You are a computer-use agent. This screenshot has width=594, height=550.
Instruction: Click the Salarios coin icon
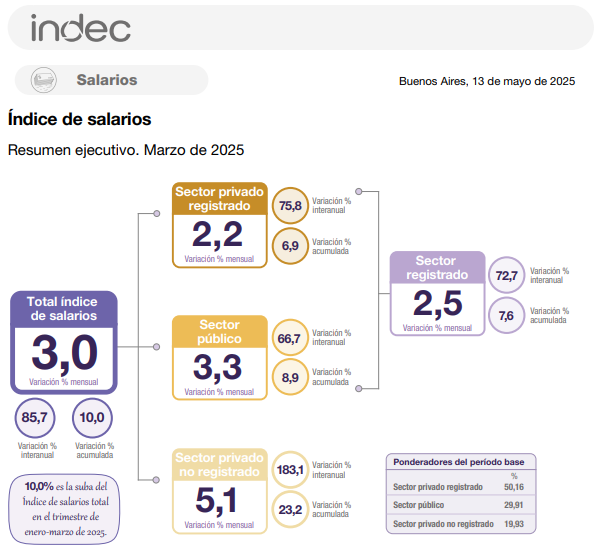tap(44, 80)
